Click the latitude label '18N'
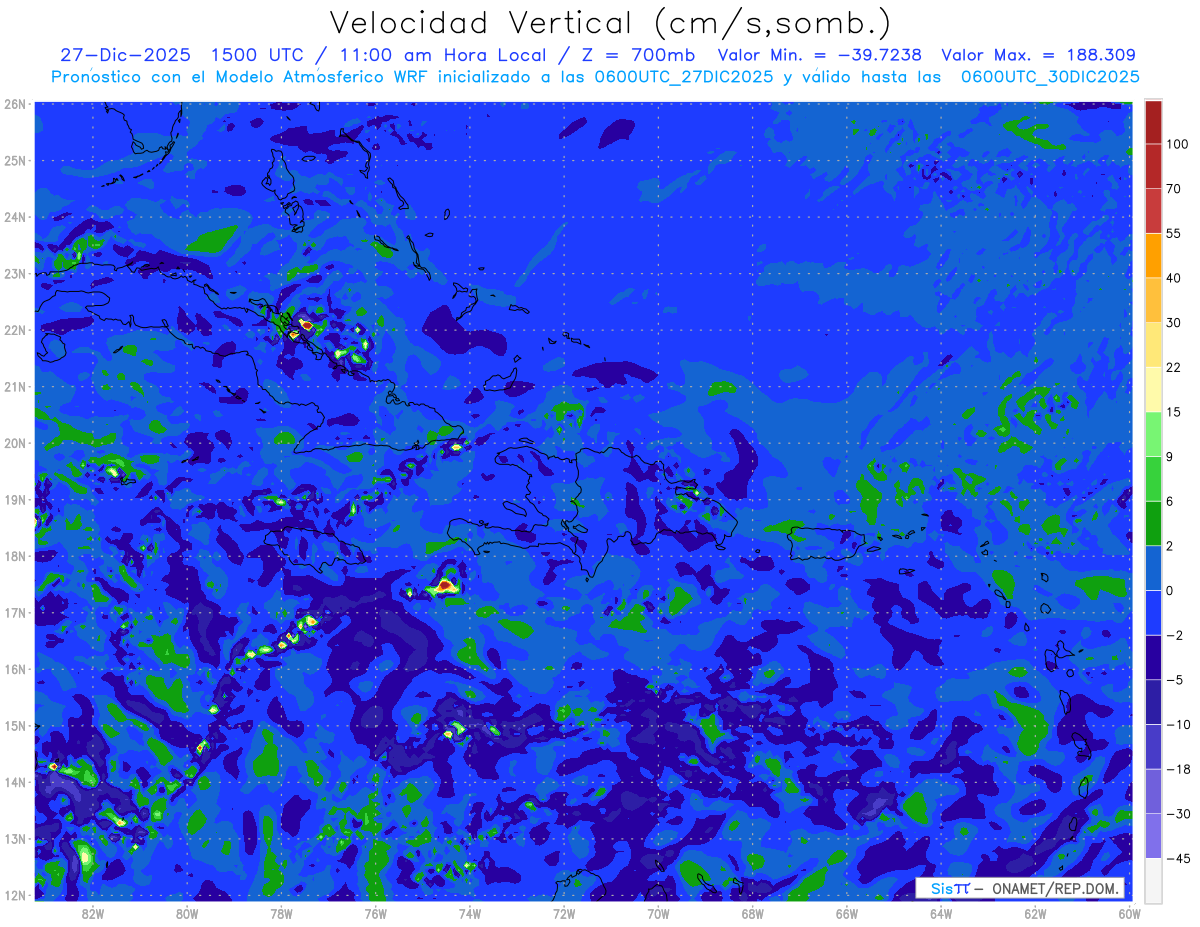The image size is (1200, 927). click(14, 556)
